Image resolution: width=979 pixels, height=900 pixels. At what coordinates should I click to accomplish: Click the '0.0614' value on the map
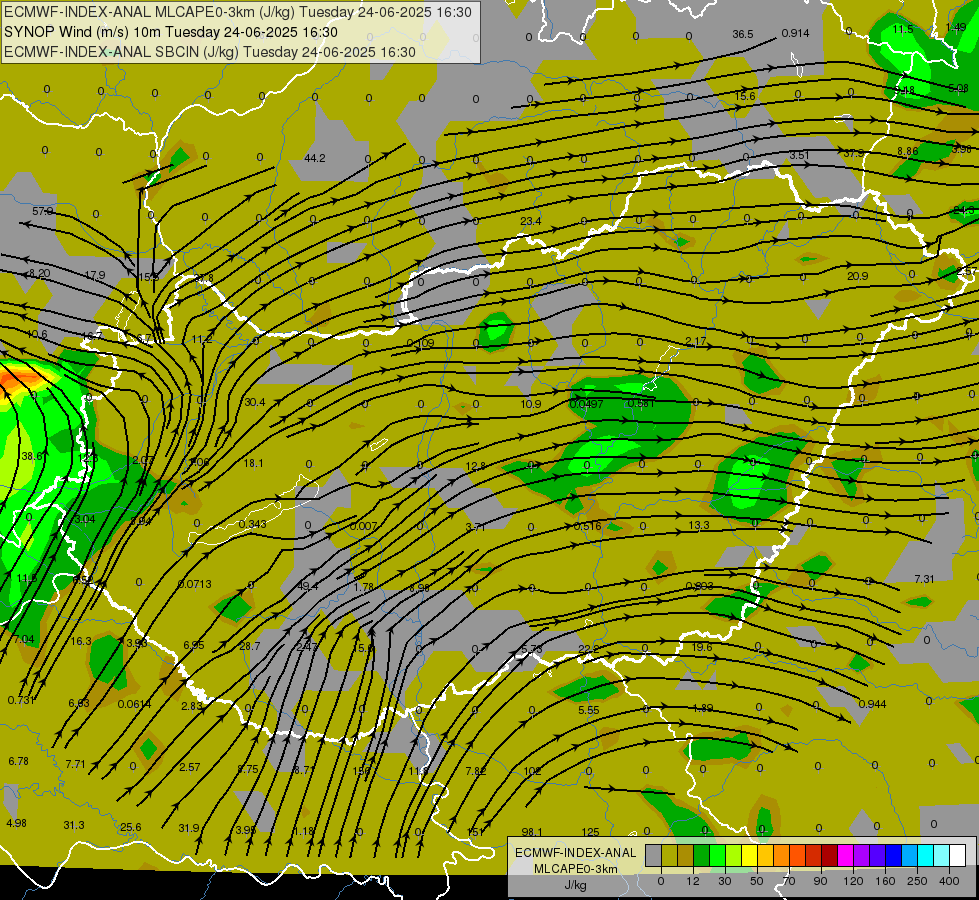tap(134, 704)
